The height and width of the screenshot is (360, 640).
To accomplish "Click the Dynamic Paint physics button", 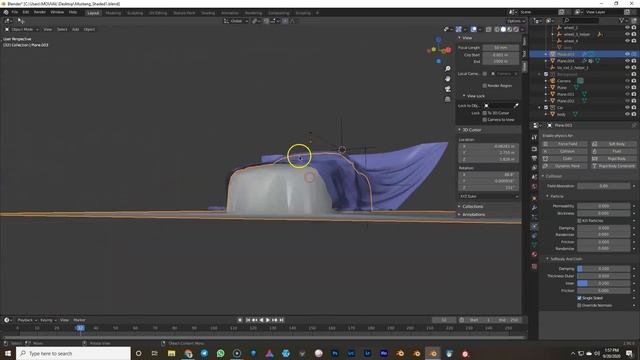I will (565, 166).
